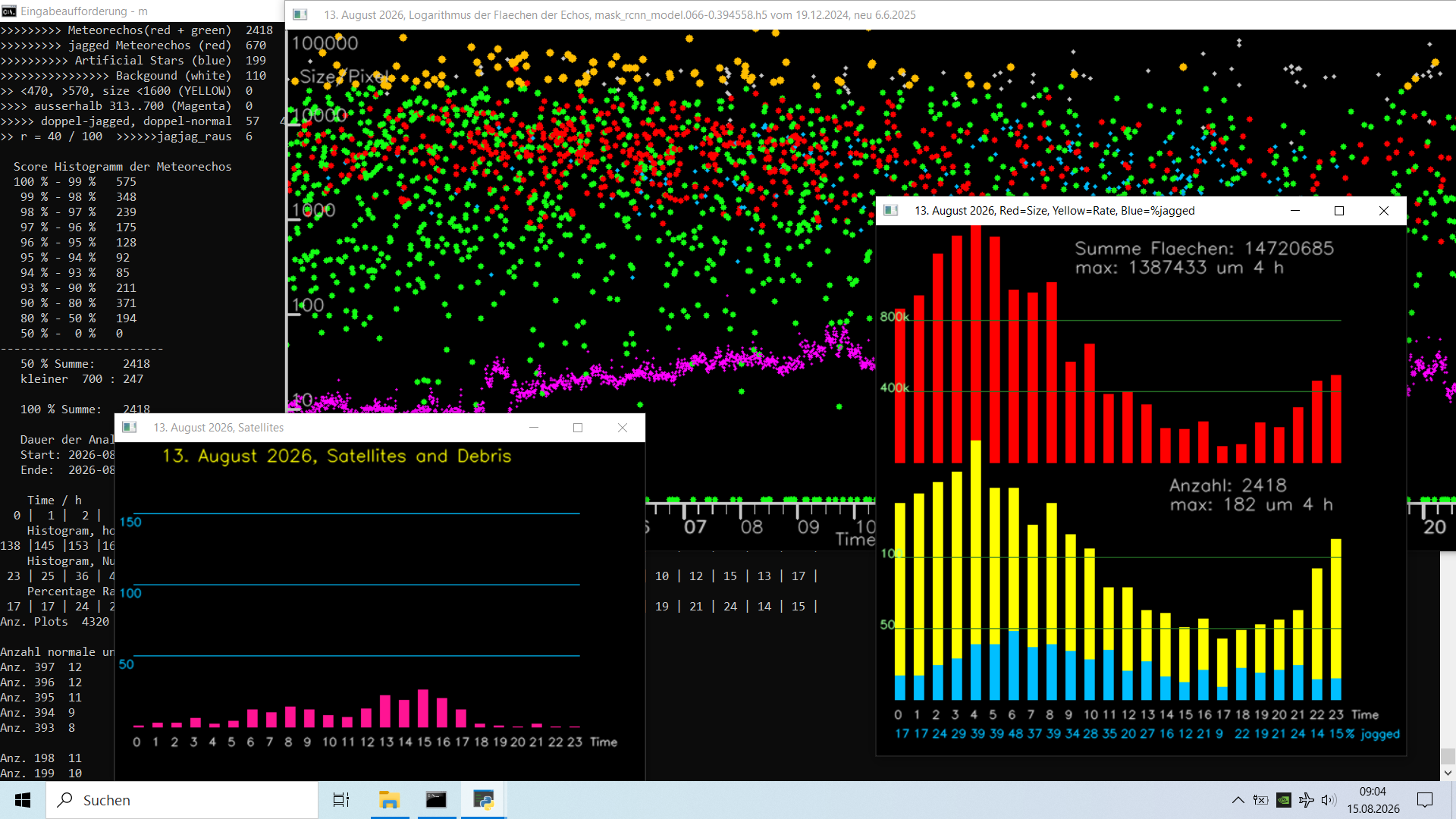1456x819 pixels.
Task: Maximize the Red=Size, Yellow=Rate window
Action: (x=1339, y=211)
